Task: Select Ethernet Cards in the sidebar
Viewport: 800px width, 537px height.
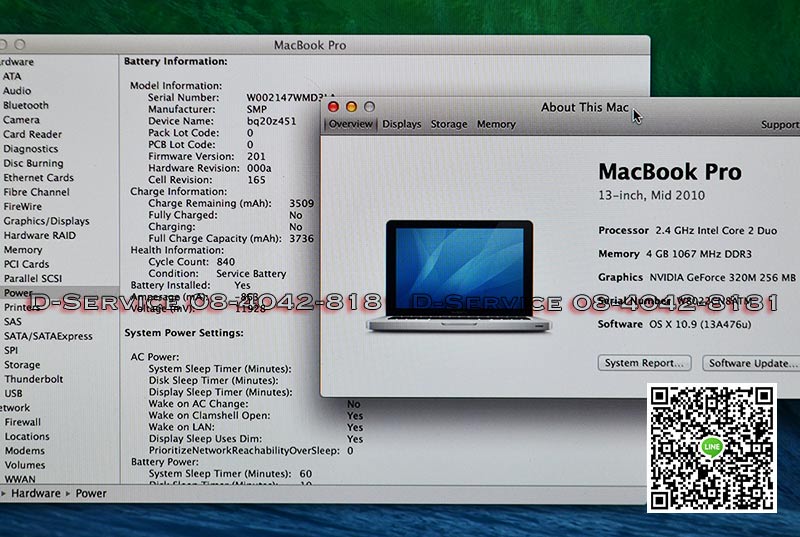Action: [38, 177]
